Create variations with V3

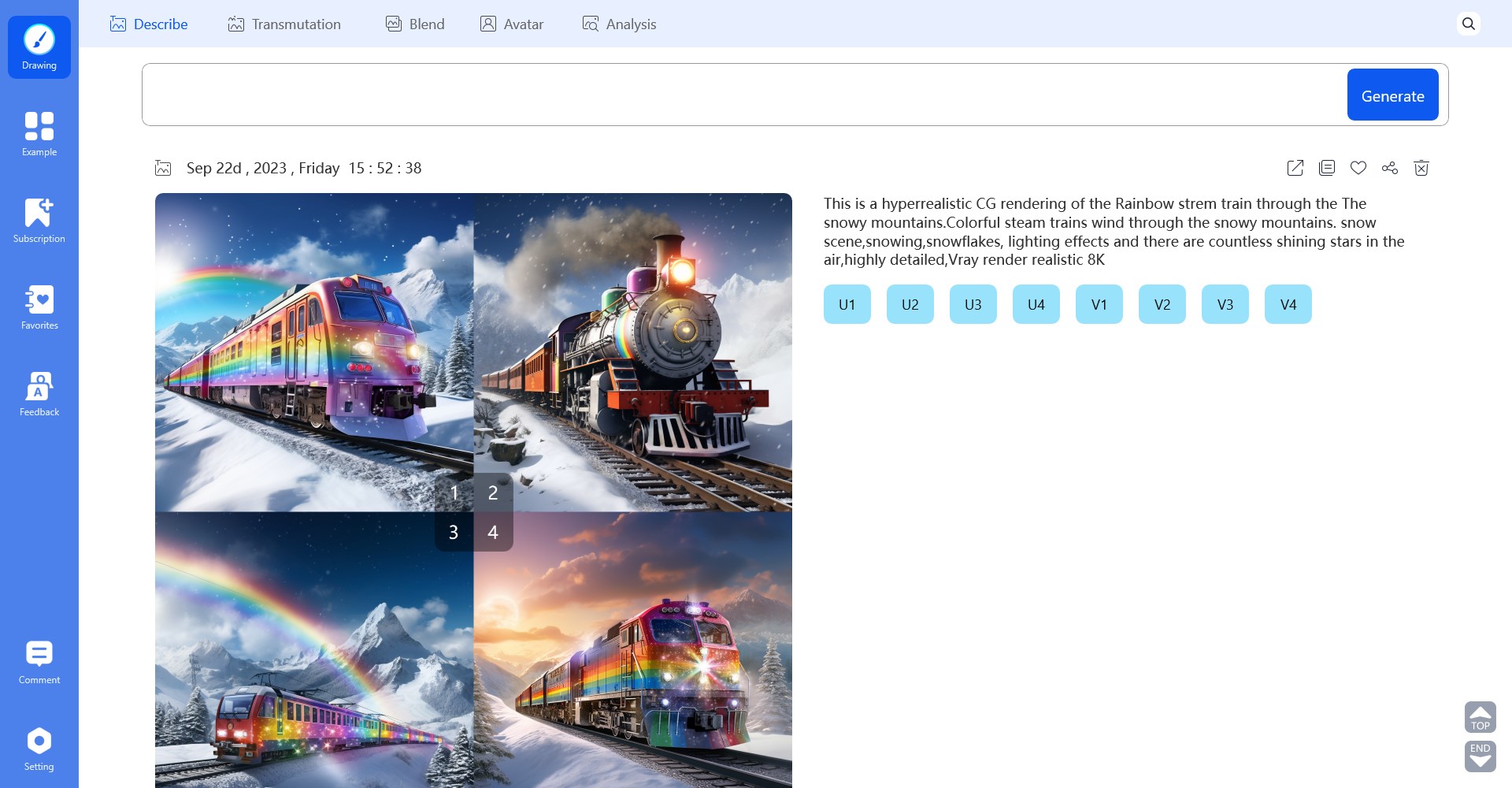tap(1225, 304)
